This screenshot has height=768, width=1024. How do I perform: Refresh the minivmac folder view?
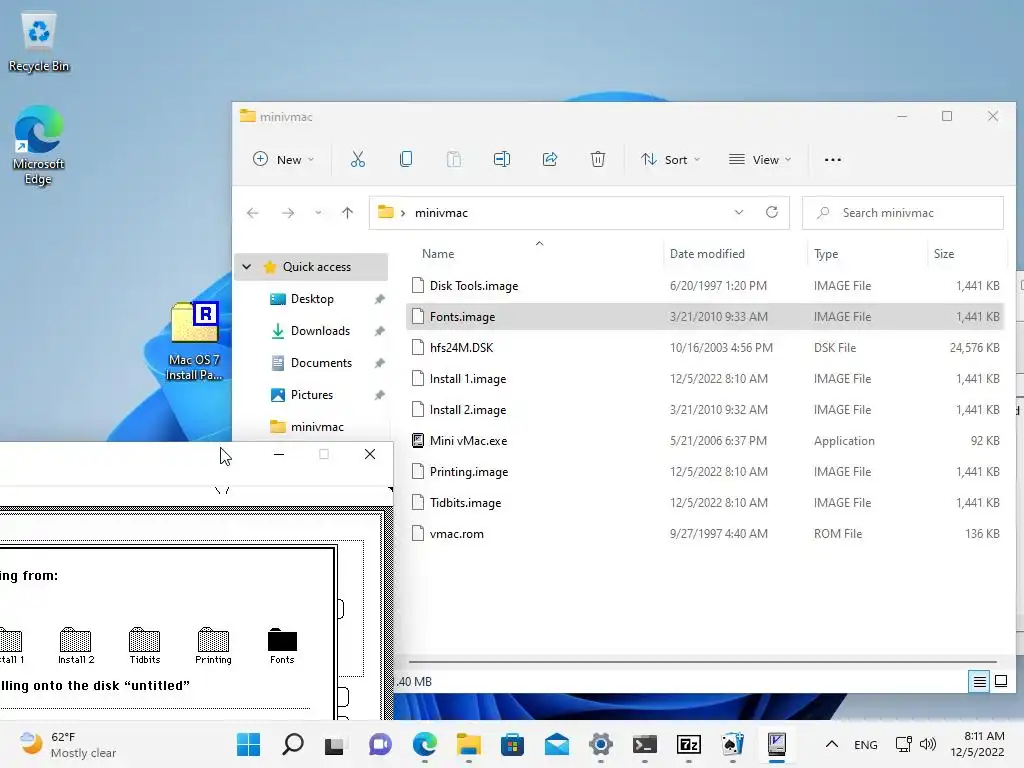772,212
